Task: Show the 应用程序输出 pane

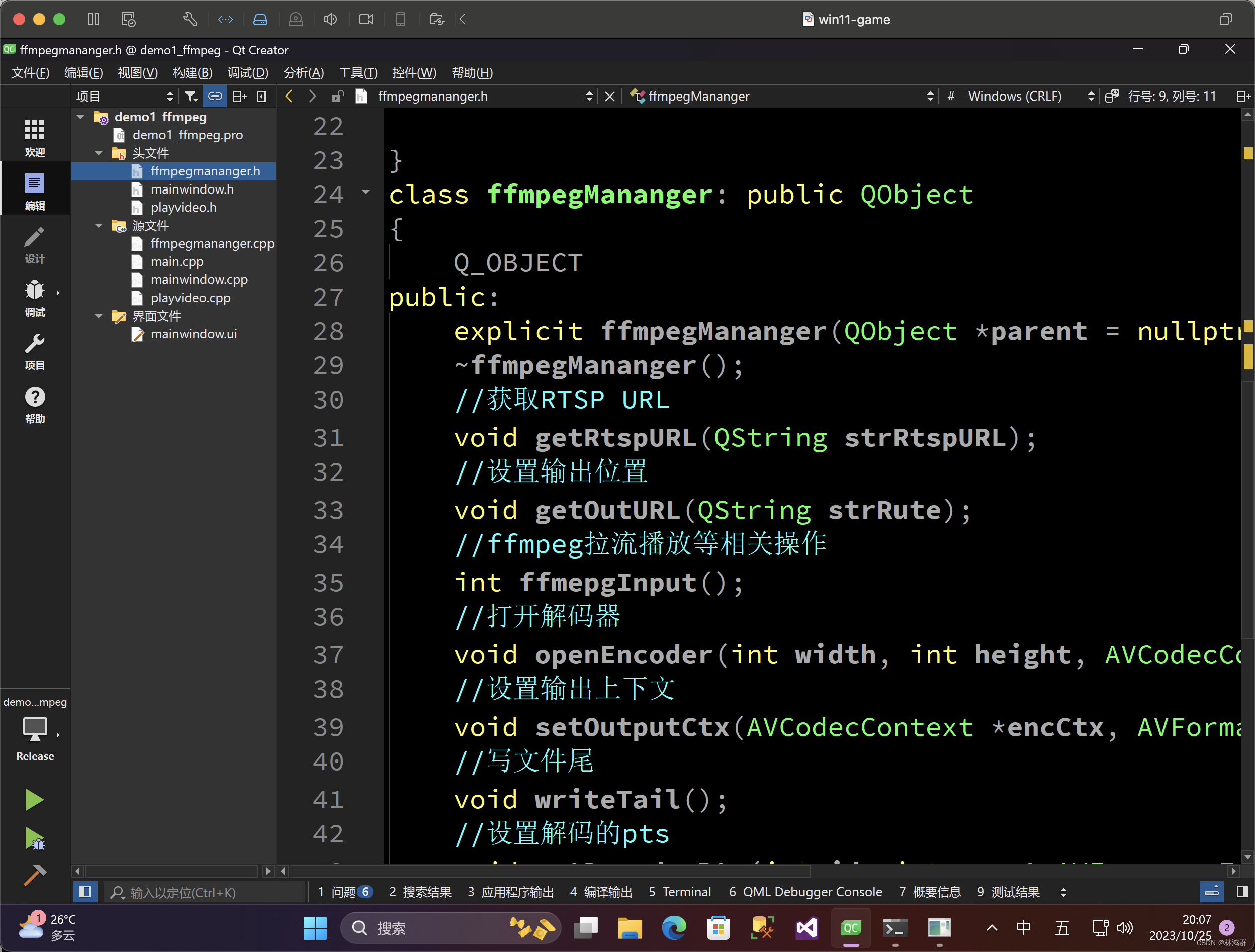Action: (x=511, y=892)
